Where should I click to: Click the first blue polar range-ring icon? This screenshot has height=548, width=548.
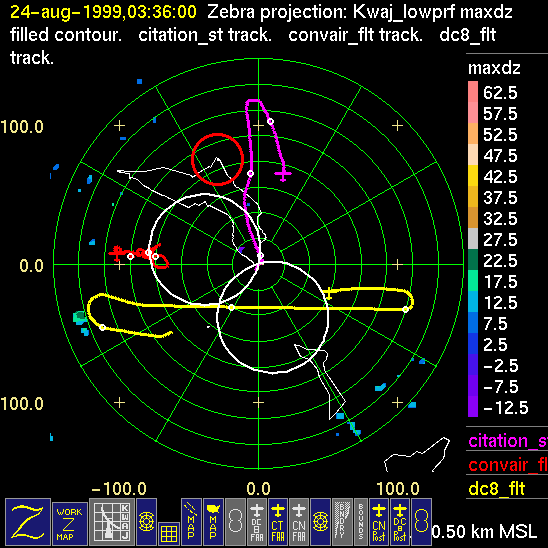point(146,521)
